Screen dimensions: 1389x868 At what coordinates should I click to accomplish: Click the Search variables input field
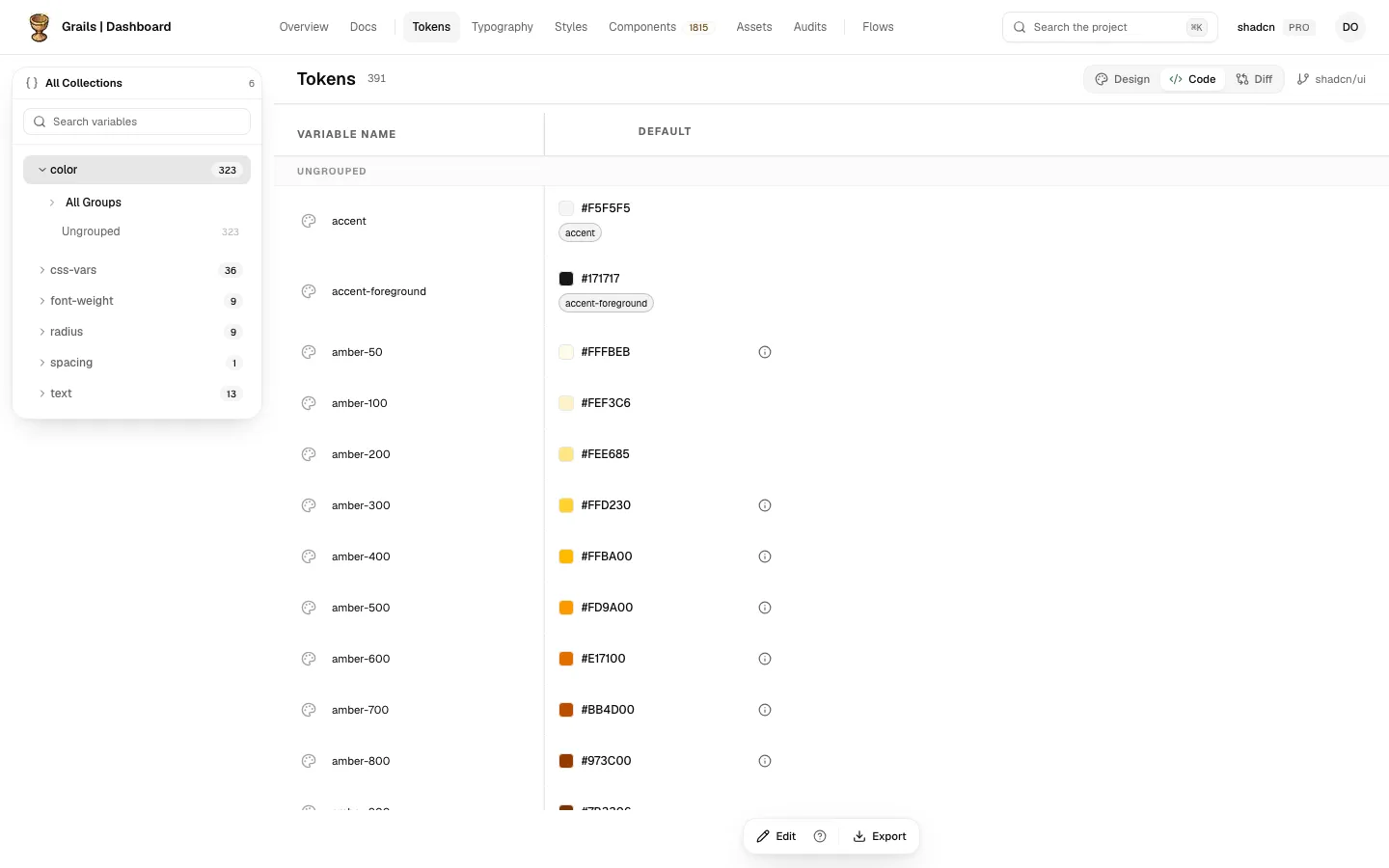click(137, 122)
